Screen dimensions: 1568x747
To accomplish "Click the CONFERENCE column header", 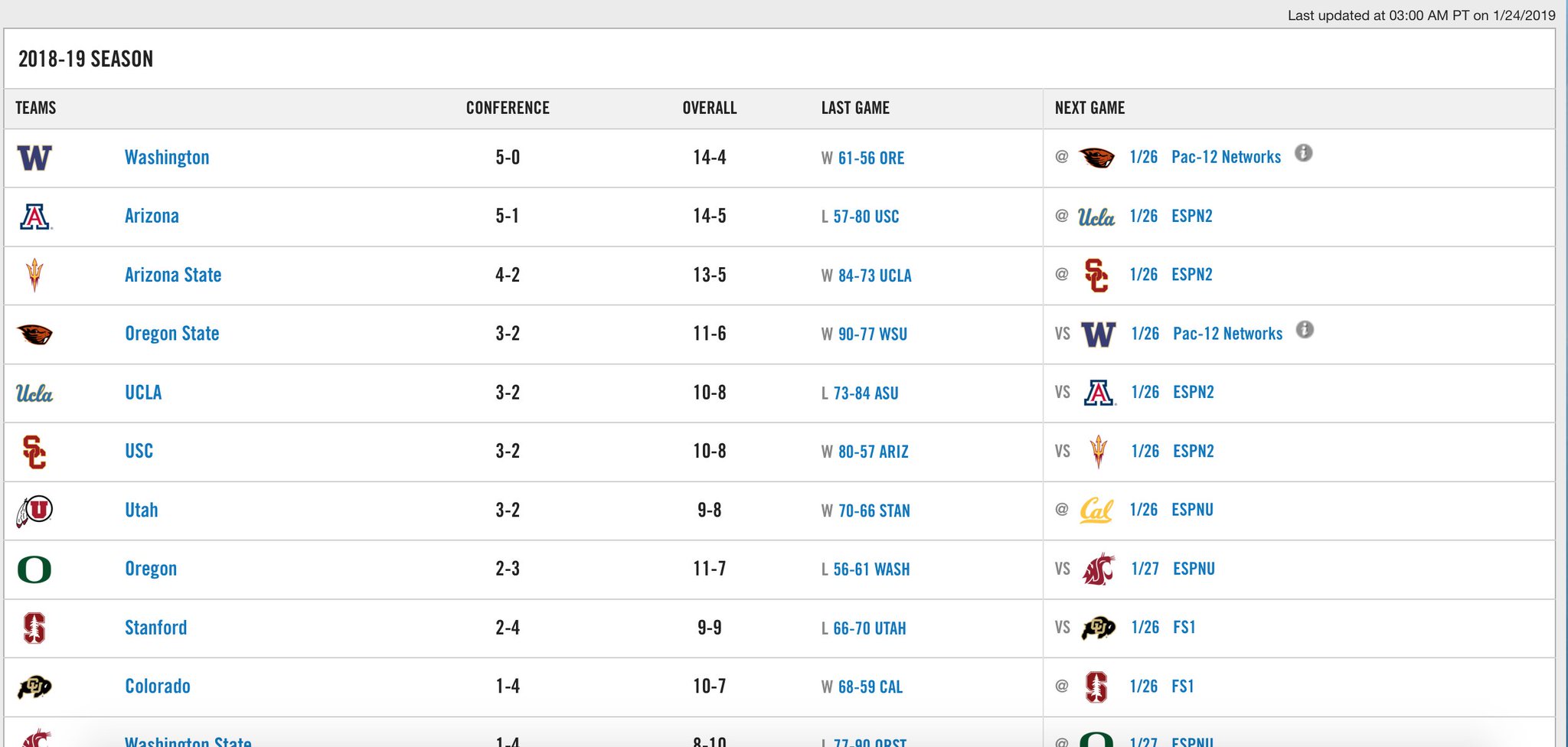I will [x=508, y=108].
